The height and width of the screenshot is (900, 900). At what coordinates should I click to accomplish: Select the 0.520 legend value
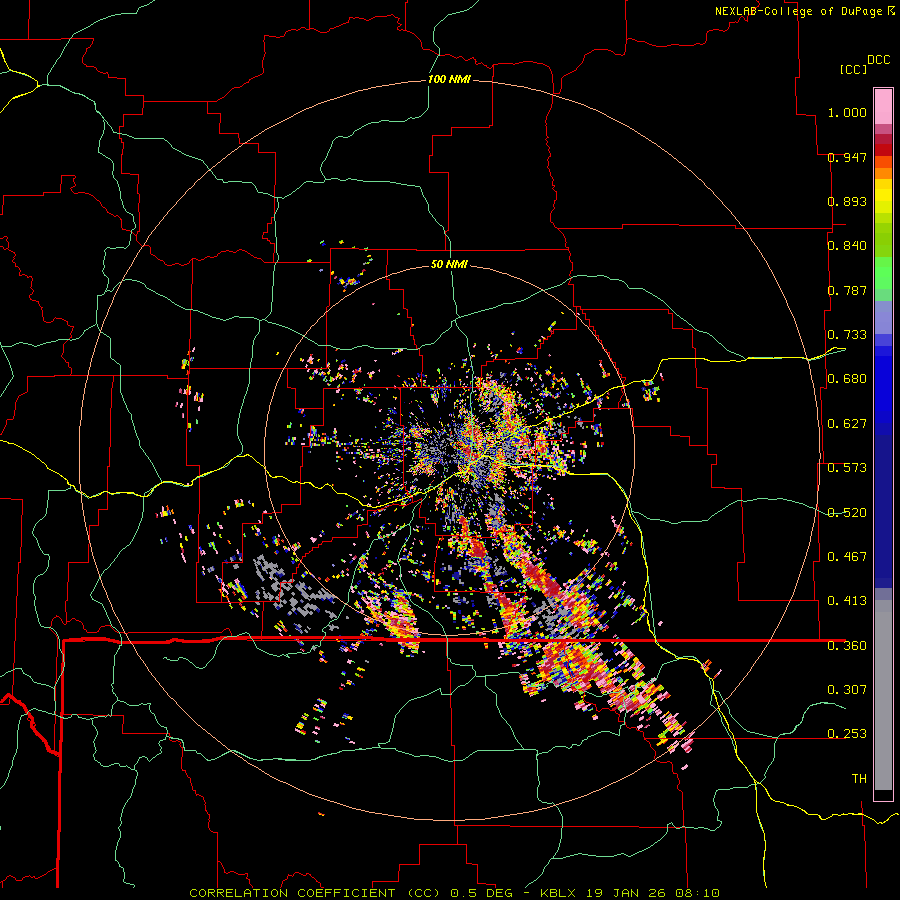[847, 513]
